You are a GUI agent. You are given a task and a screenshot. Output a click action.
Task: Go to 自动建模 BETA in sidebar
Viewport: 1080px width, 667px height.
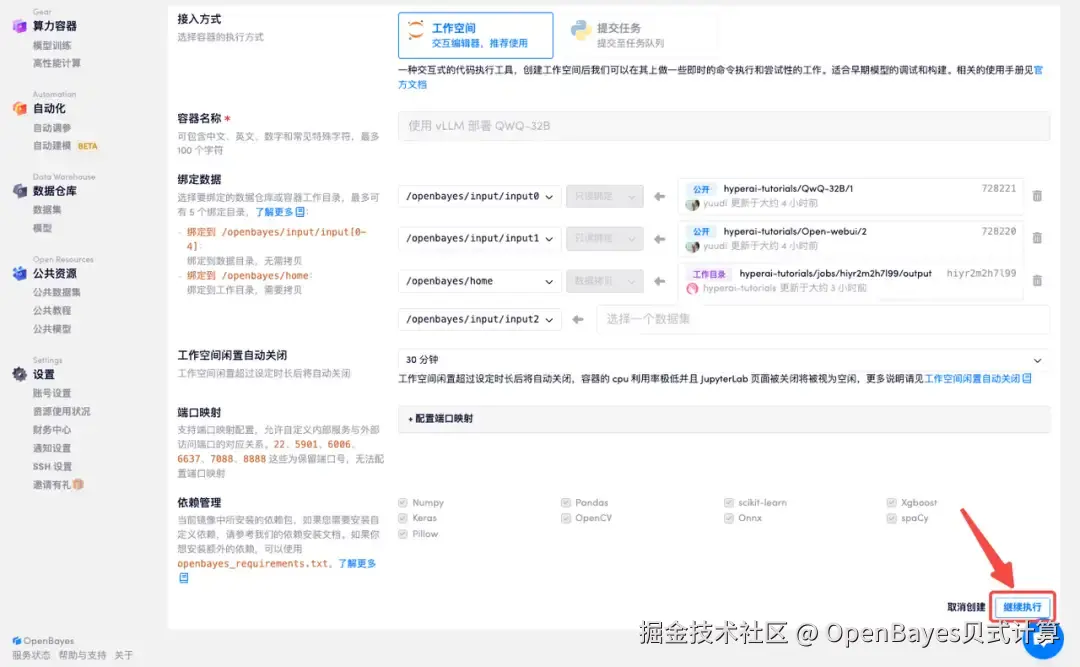tap(65, 146)
